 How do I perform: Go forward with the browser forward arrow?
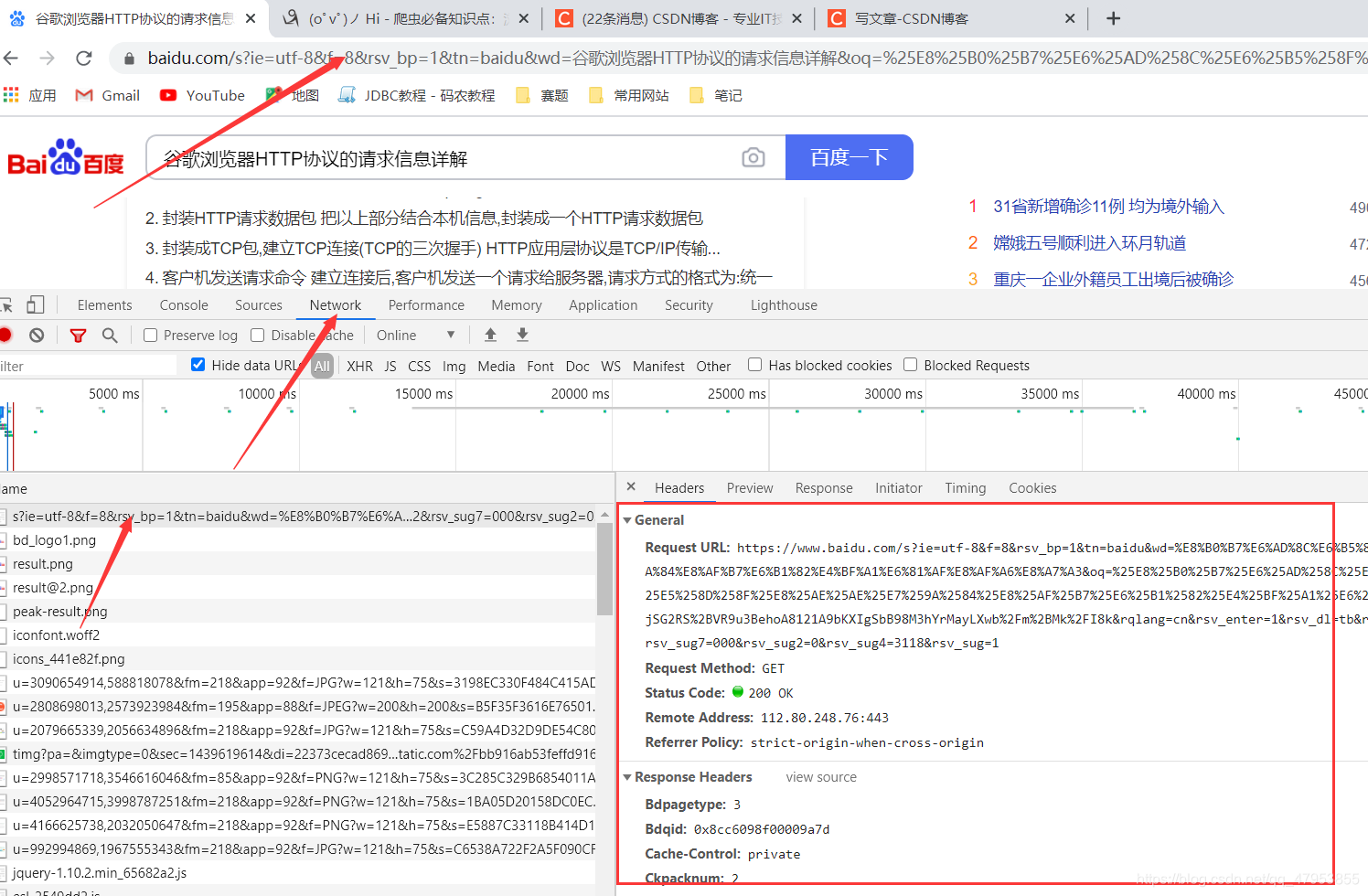(48, 59)
